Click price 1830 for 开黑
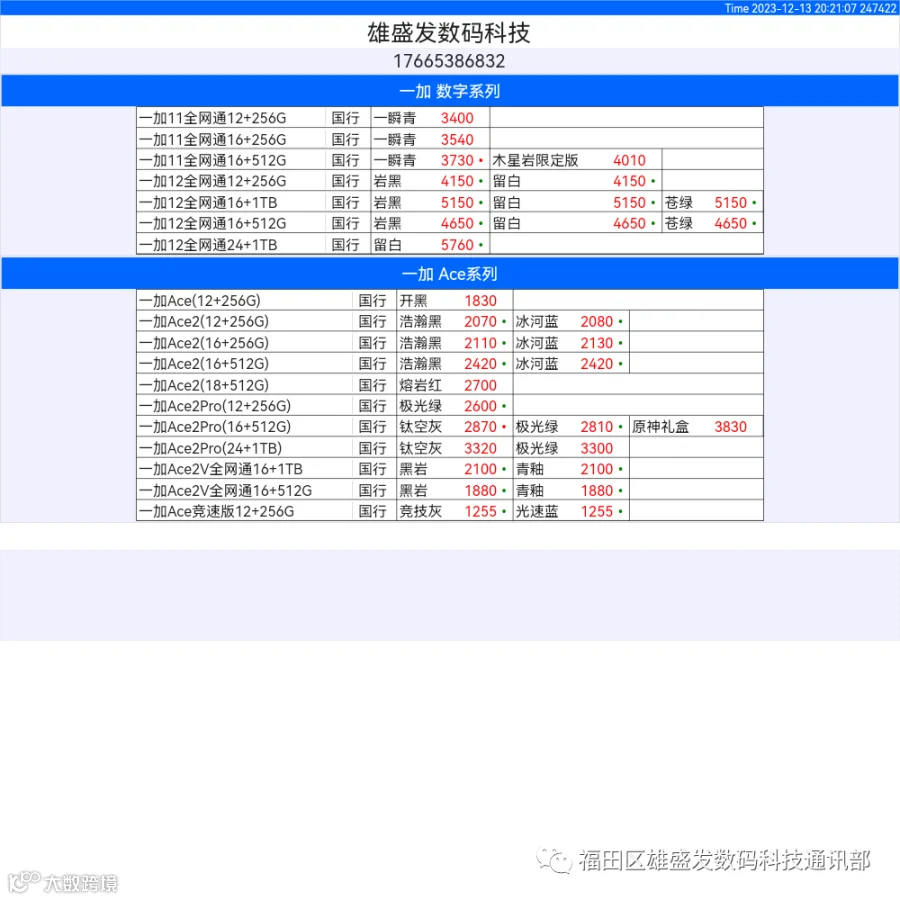Image resolution: width=900 pixels, height=900 pixels. pos(480,301)
